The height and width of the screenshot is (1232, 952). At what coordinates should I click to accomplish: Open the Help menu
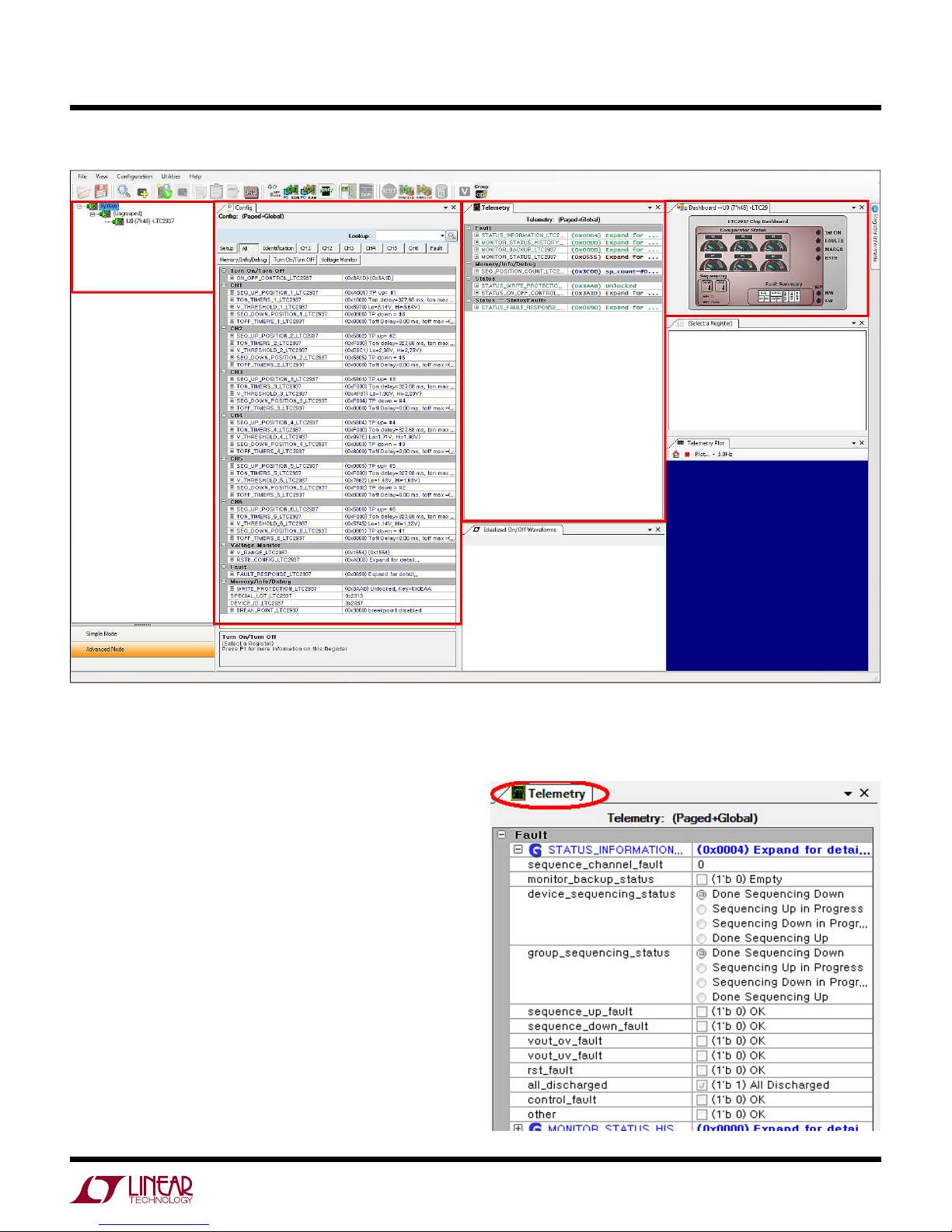(x=195, y=176)
